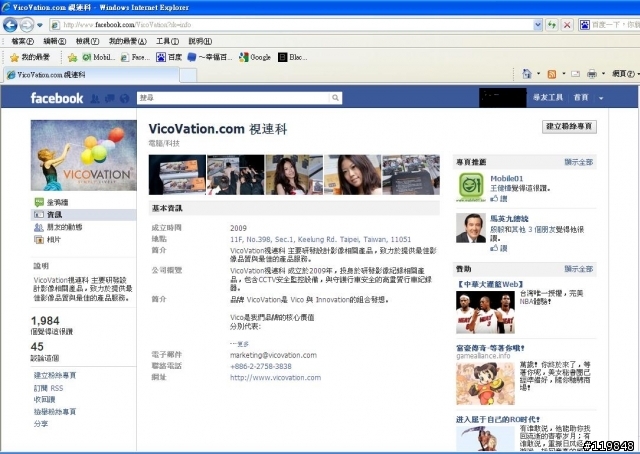Focus the facebook.com address bar

[x=292, y=25]
